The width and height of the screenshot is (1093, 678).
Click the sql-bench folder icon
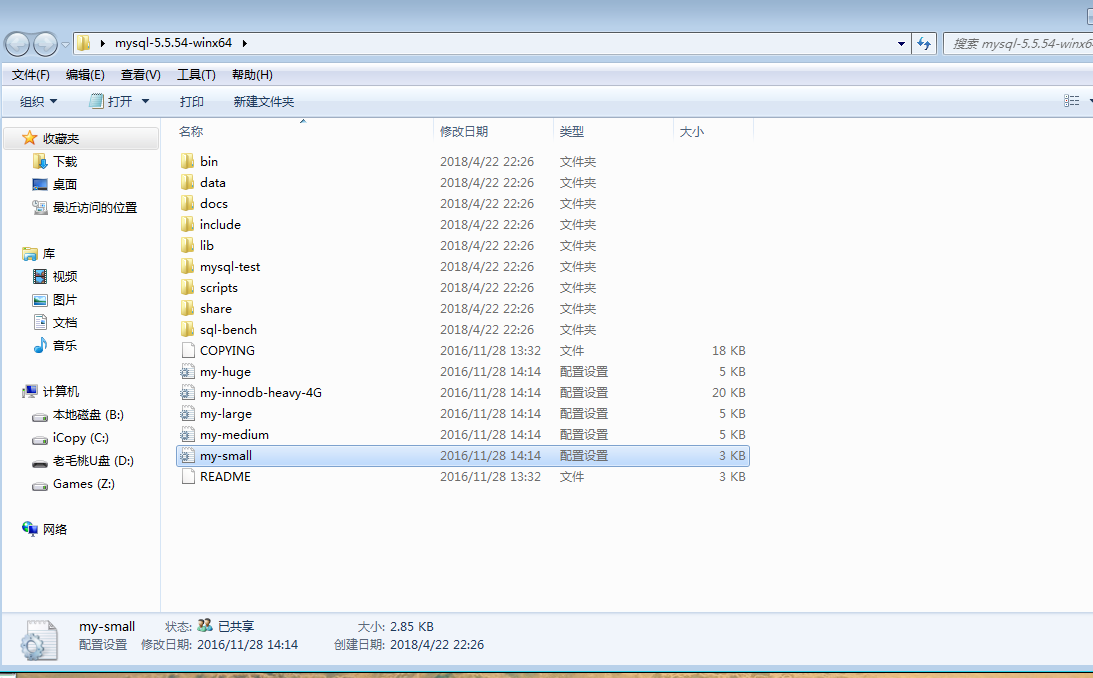coord(188,329)
